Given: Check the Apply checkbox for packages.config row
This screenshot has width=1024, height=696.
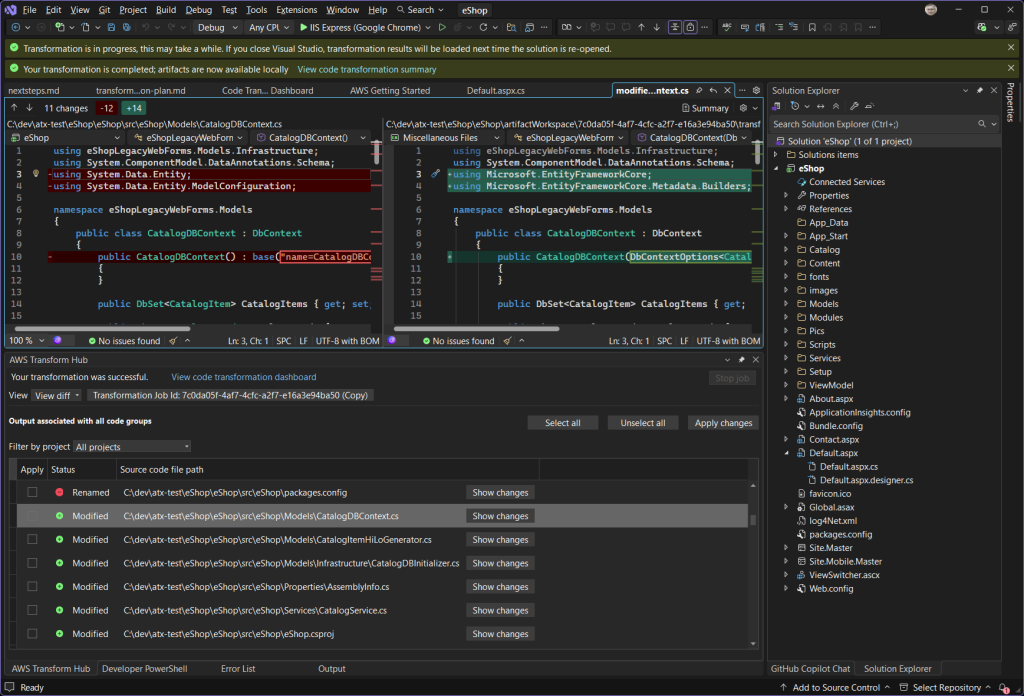Looking at the screenshot, I should [33, 491].
